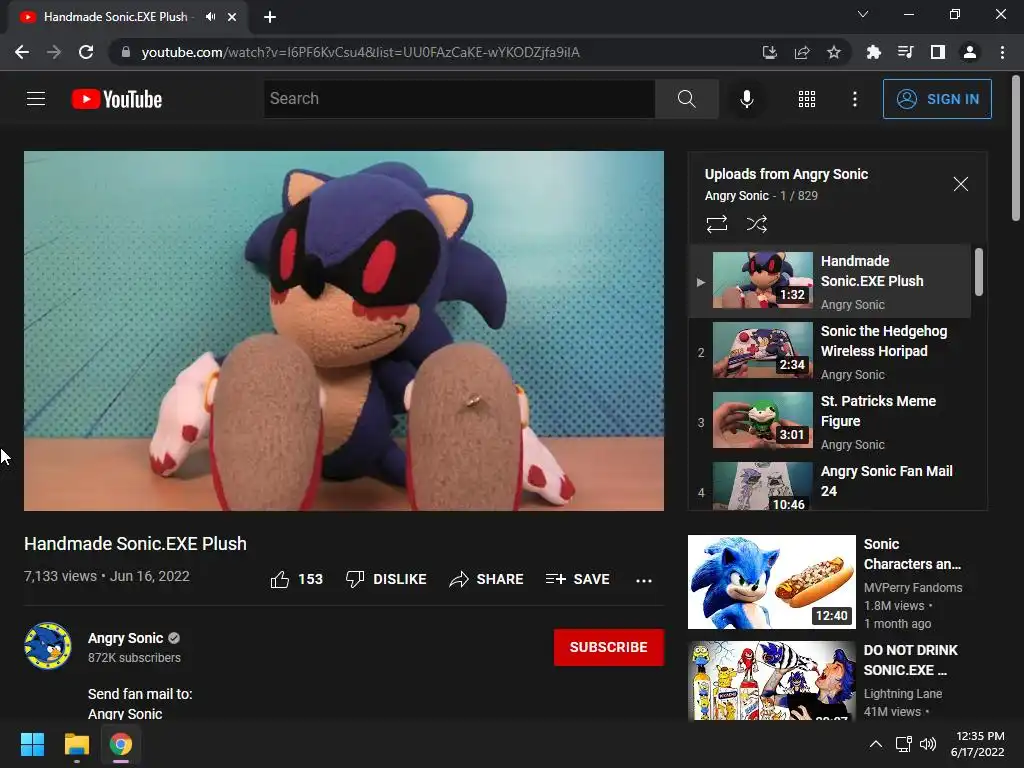Install app icon in address bar

(769, 52)
